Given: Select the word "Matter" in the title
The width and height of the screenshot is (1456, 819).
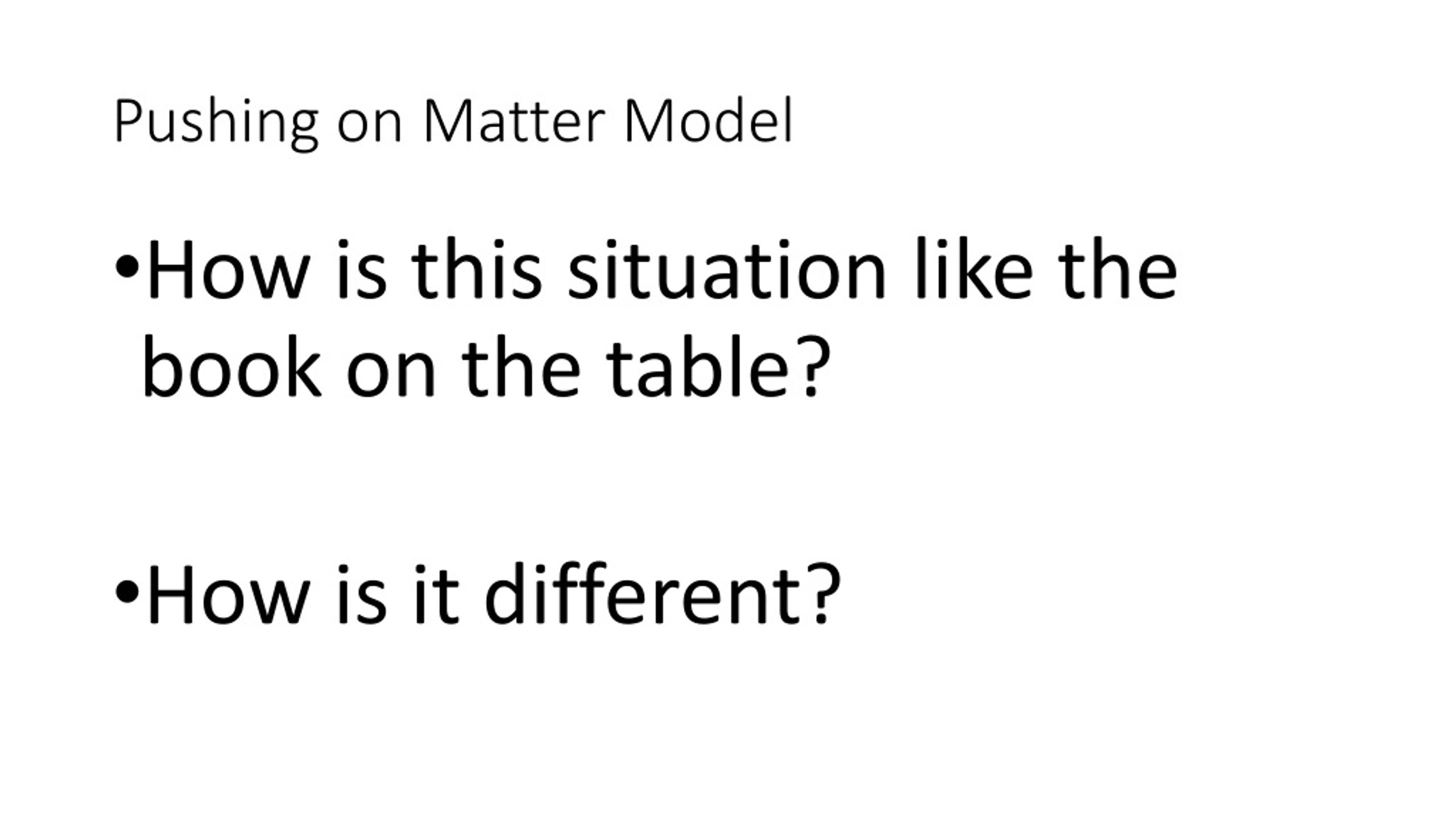Looking at the screenshot, I should click(514, 121).
